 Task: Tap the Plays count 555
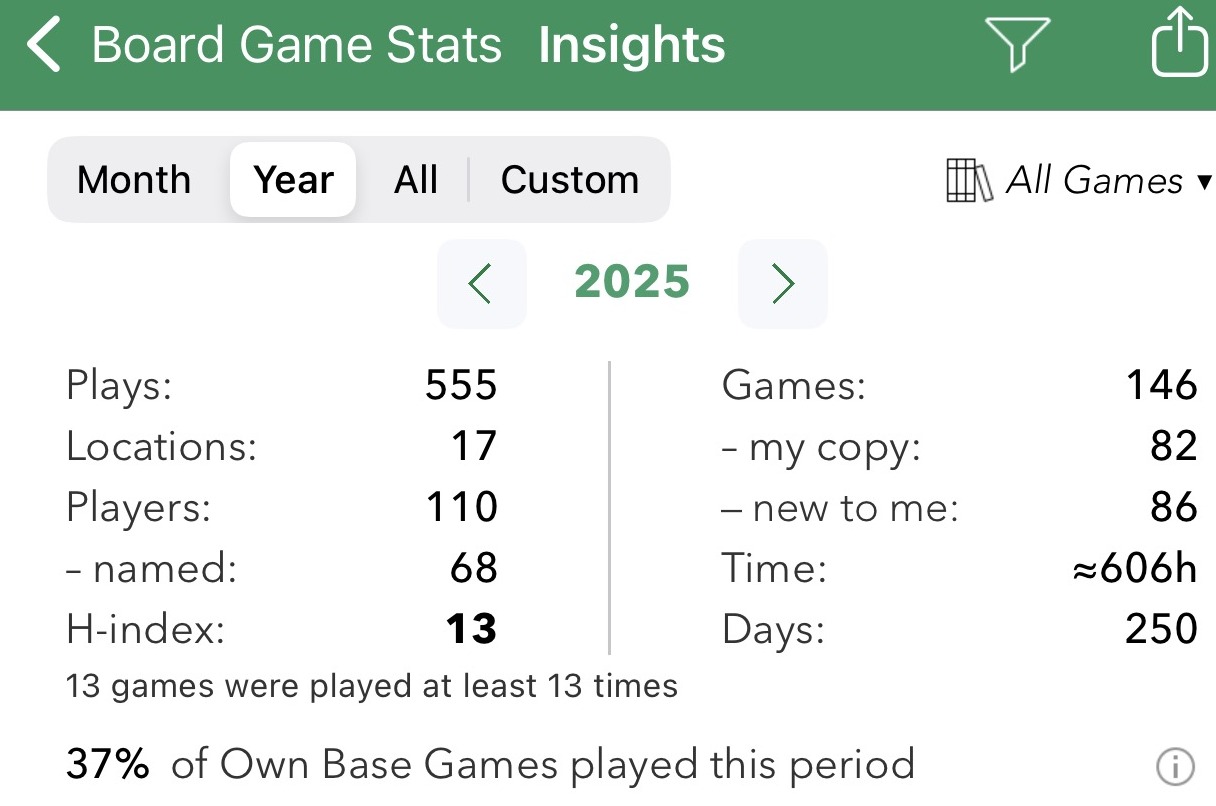[x=461, y=386]
